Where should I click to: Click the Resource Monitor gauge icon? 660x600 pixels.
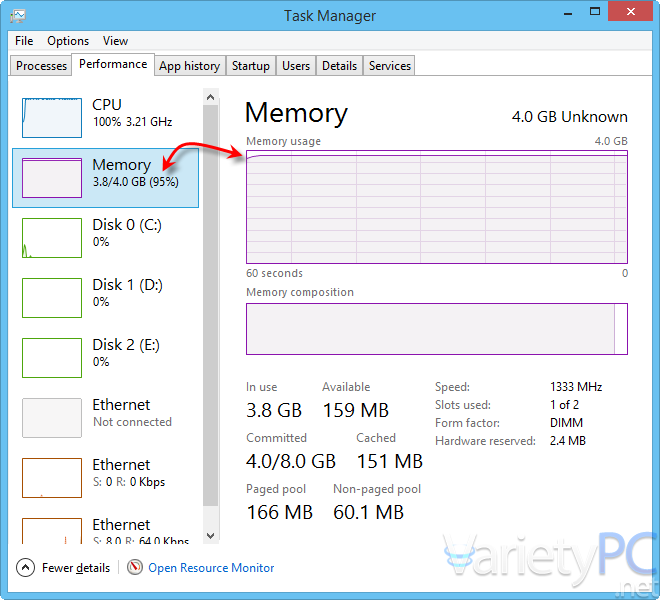(x=135, y=567)
